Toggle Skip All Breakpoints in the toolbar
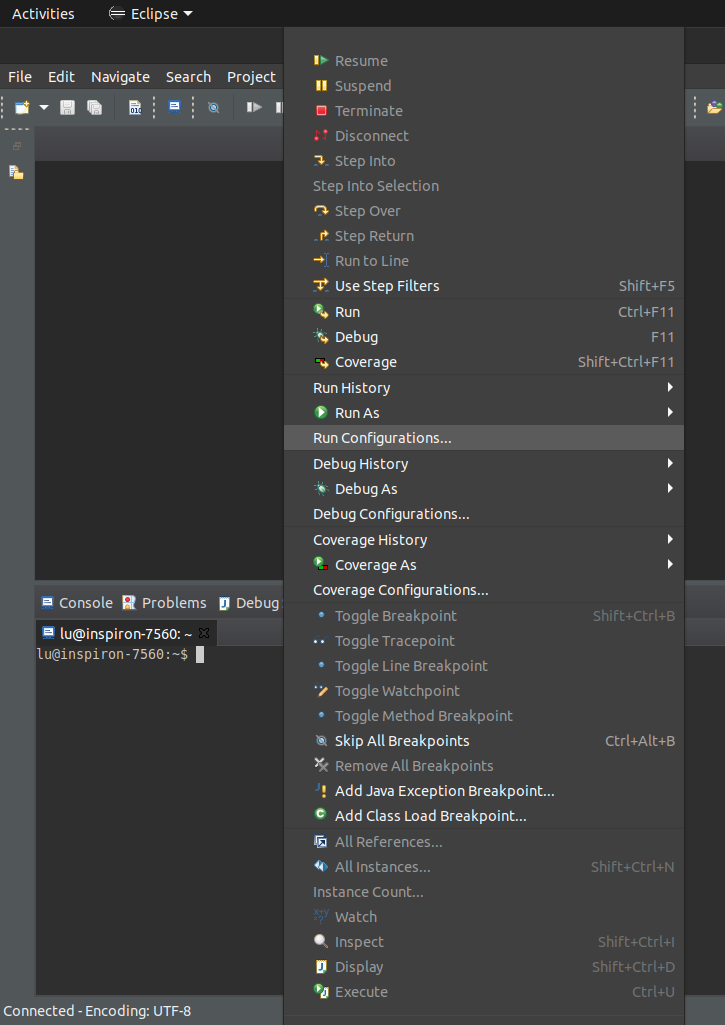The width and height of the screenshot is (725, 1025). [x=214, y=107]
